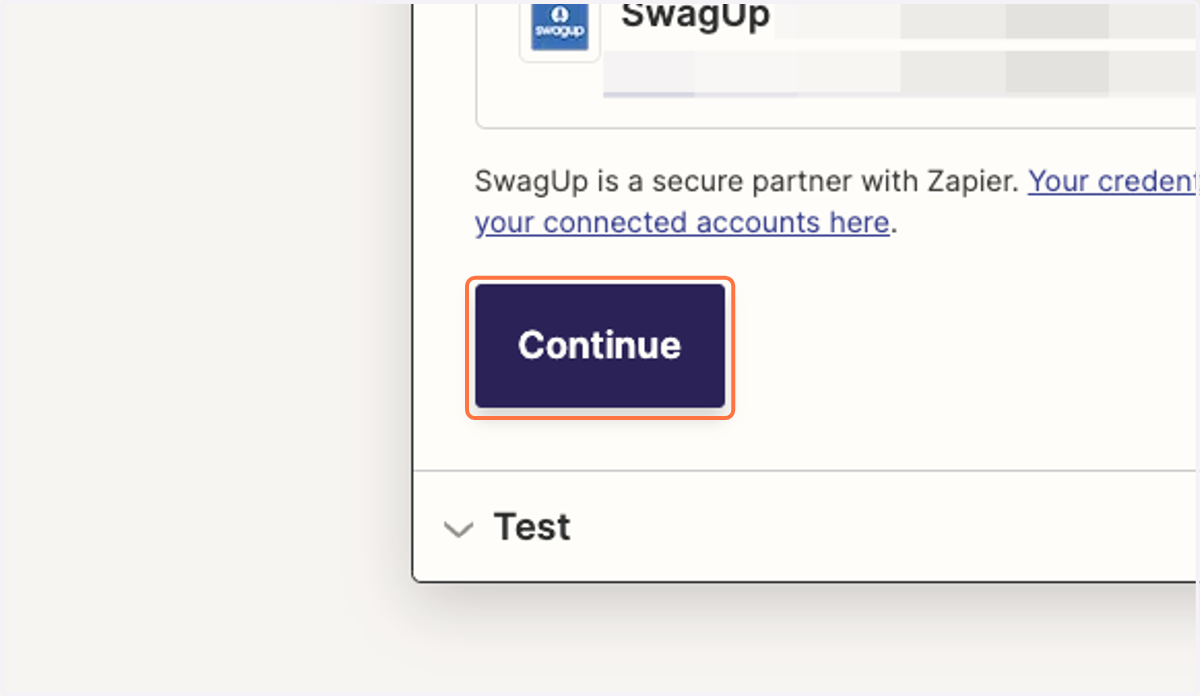Expand the Test section chevron

click(x=458, y=529)
